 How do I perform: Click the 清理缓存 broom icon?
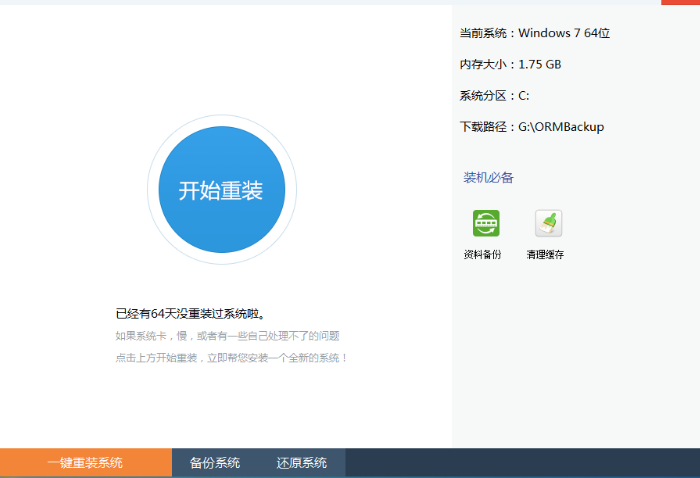click(548, 223)
